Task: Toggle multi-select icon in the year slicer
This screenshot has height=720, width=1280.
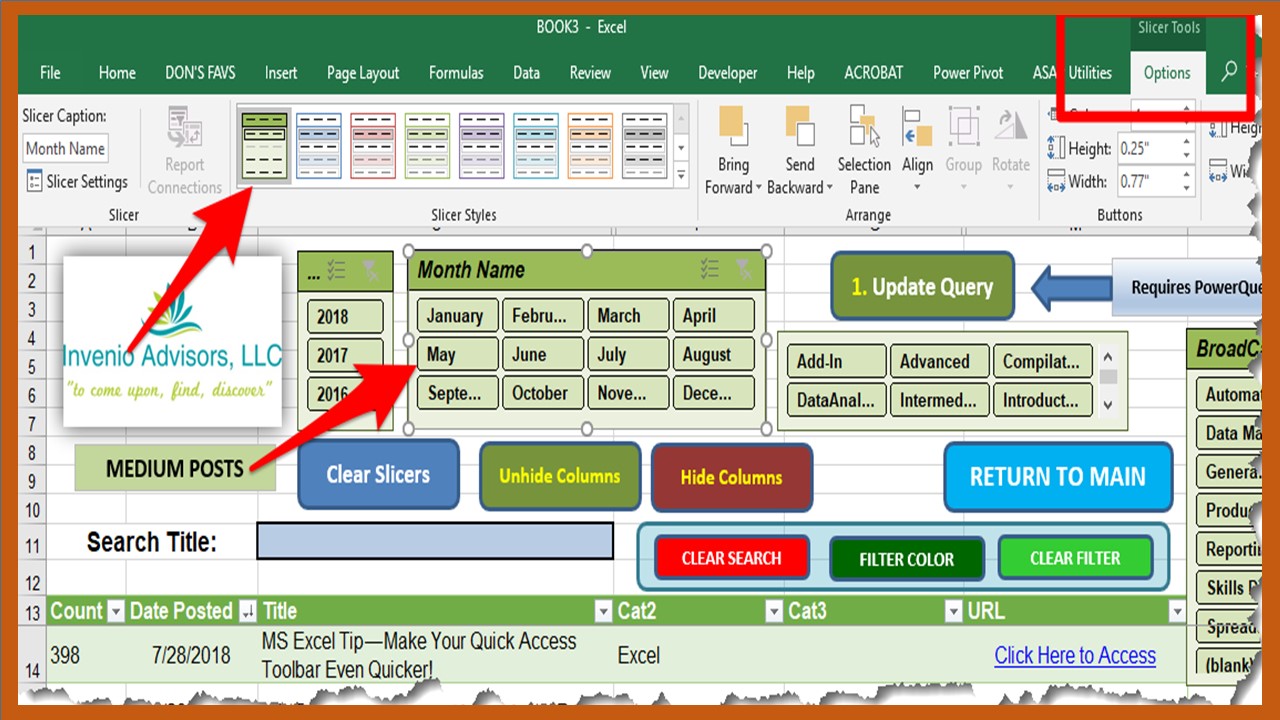Action: (x=337, y=269)
